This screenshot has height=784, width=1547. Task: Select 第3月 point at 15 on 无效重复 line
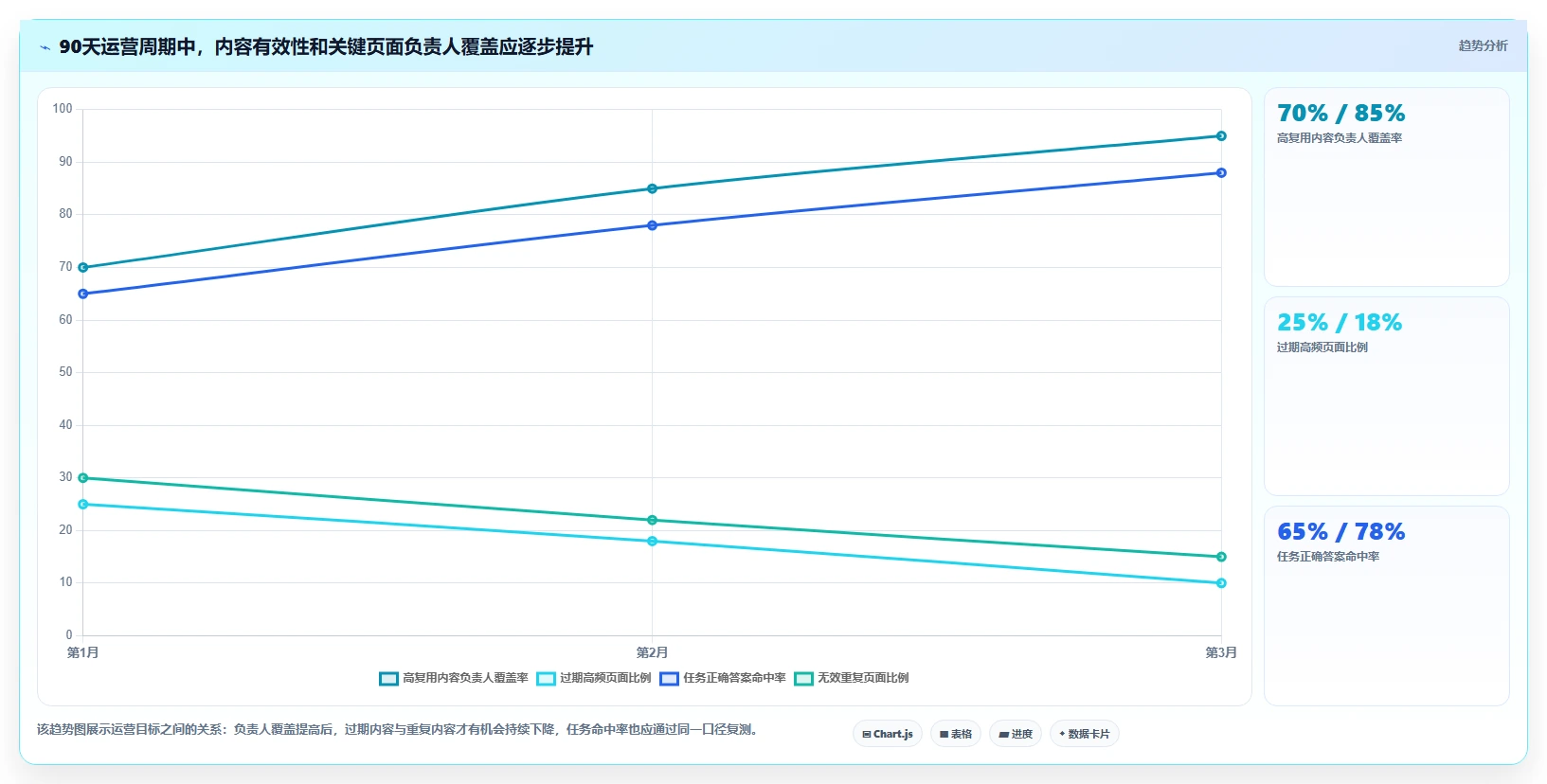pos(1221,557)
